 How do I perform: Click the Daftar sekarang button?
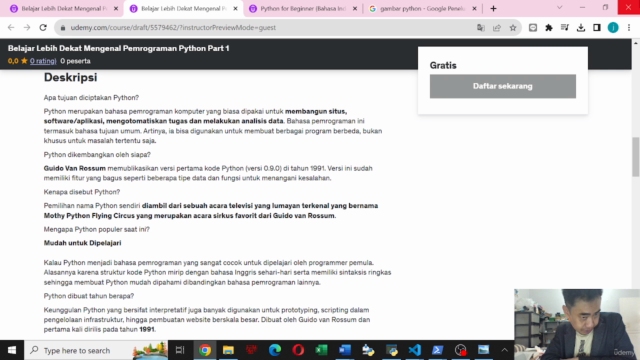[x=502, y=86]
